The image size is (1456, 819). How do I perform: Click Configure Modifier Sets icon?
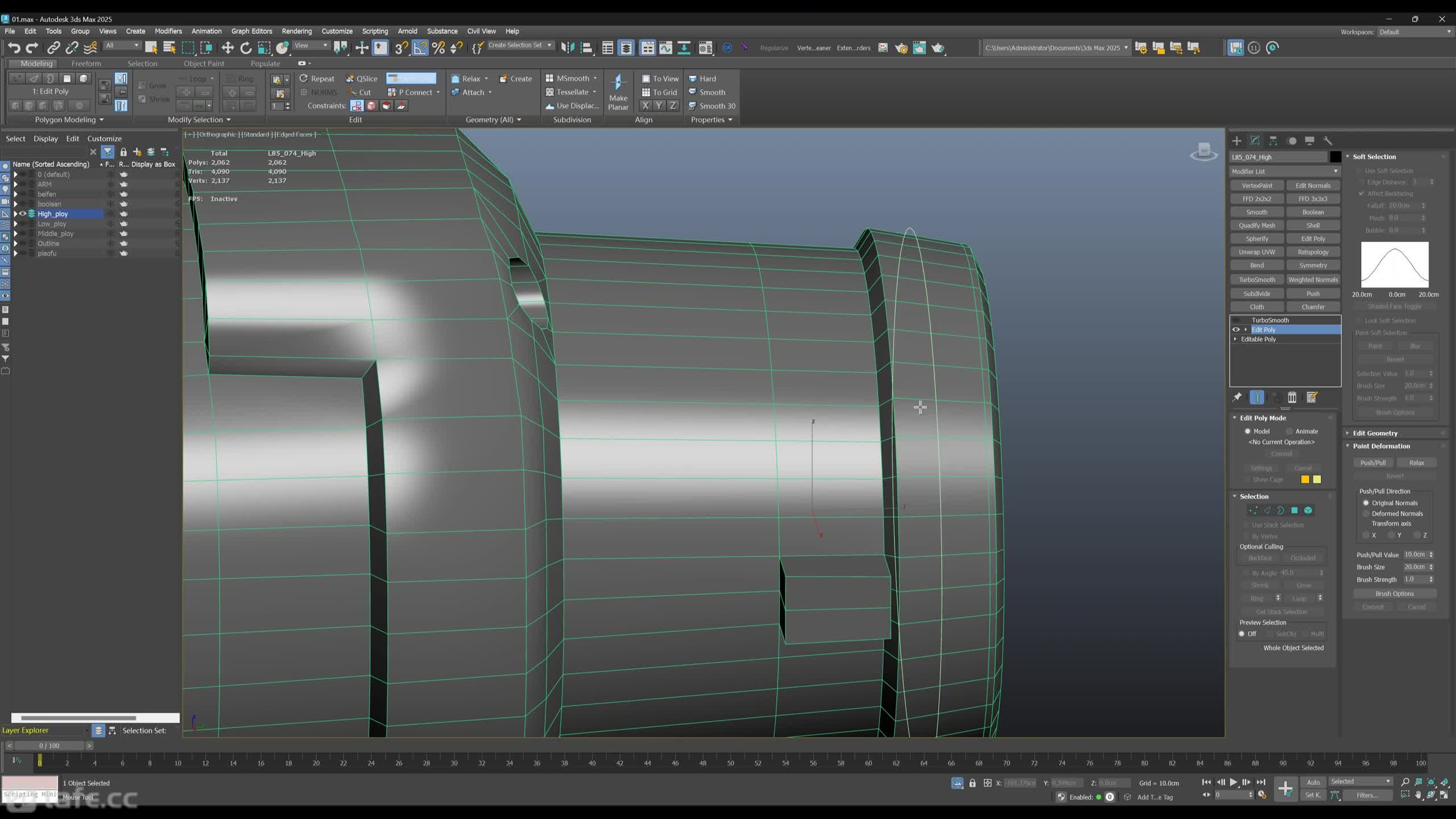1312,398
